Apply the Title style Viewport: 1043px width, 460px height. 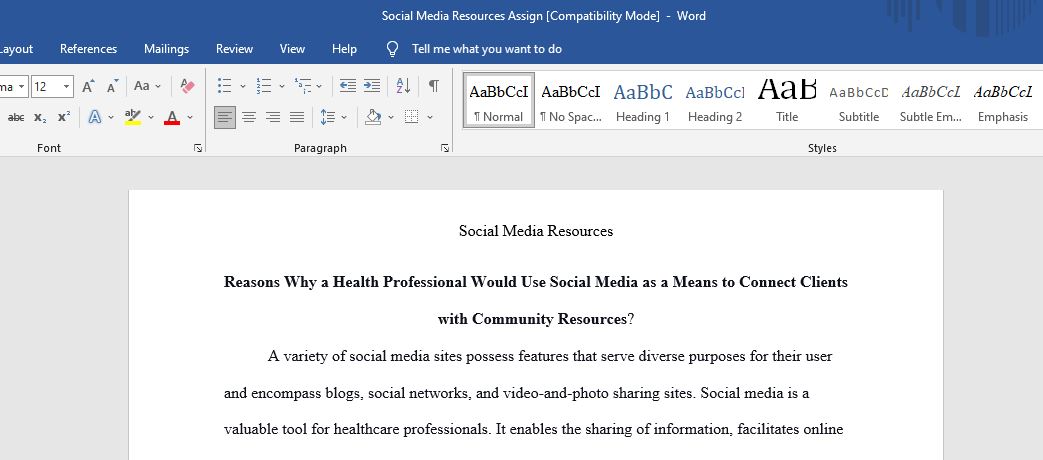point(787,100)
